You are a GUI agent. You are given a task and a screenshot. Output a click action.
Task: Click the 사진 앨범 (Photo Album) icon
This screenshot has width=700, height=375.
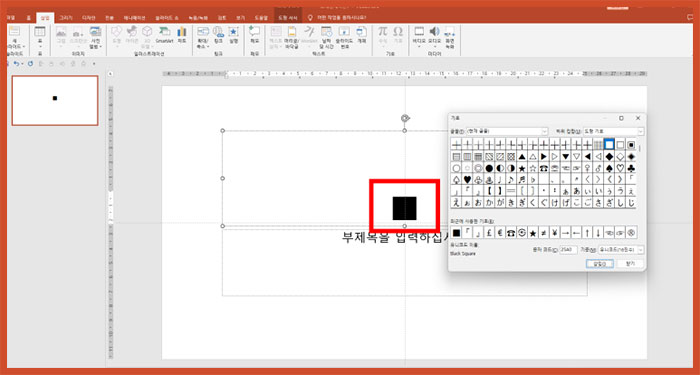pos(95,32)
